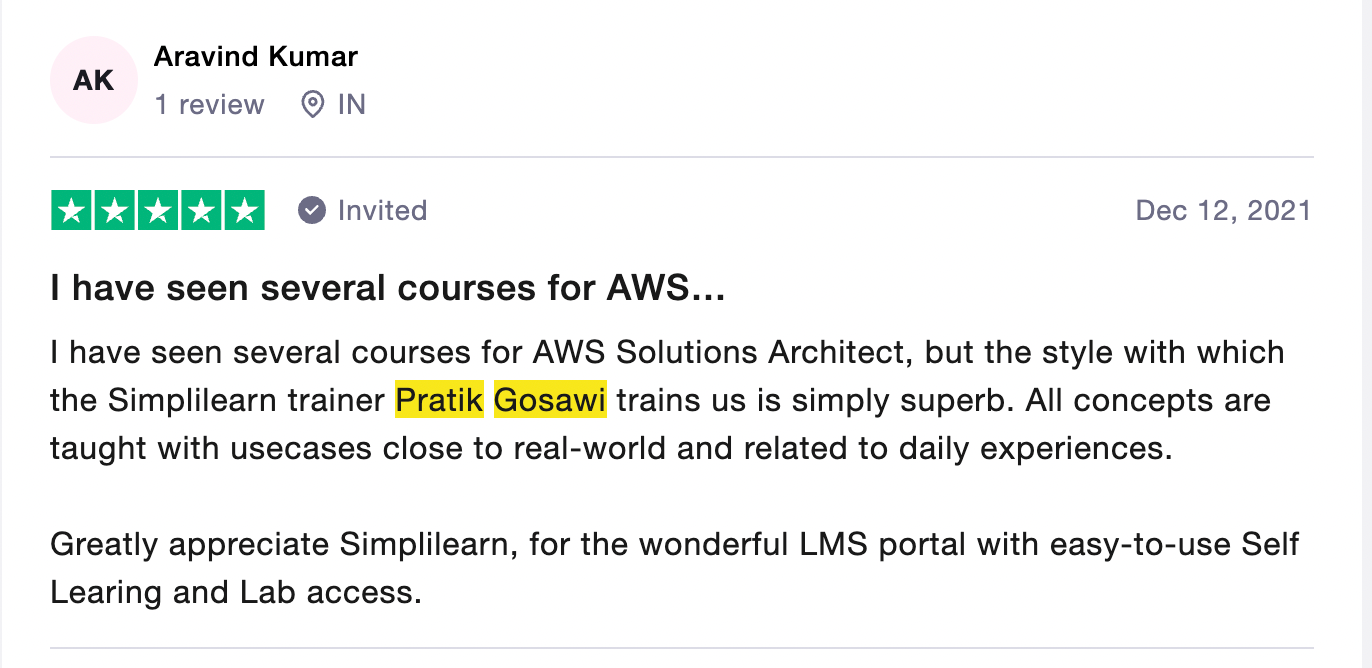Open reviewer Aravind Kumar's profile name

point(256,57)
